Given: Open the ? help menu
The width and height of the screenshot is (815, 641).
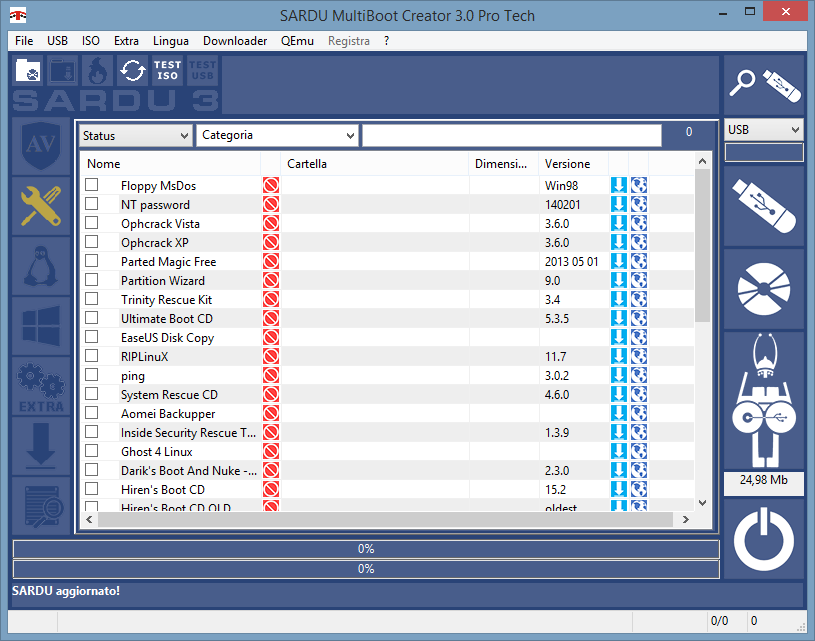Looking at the screenshot, I should click(387, 41).
